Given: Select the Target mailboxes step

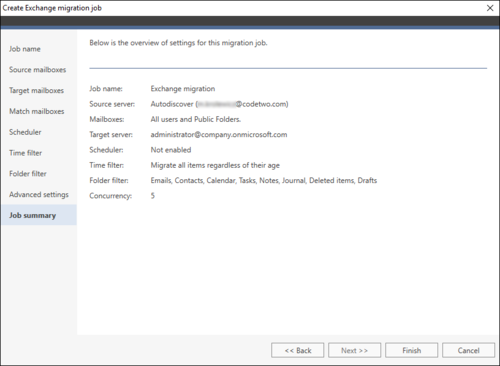Looking at the screenshot, I should (36, 91).
